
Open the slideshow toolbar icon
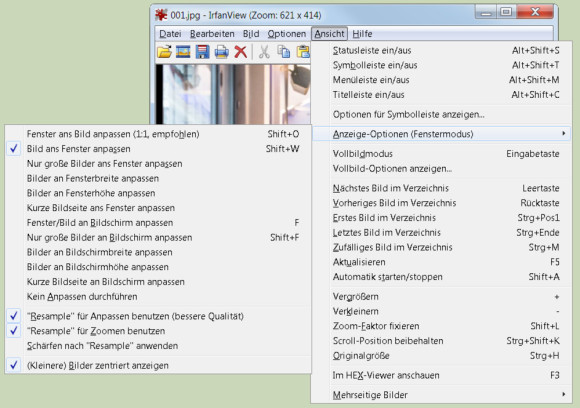[x=183, y=52]
